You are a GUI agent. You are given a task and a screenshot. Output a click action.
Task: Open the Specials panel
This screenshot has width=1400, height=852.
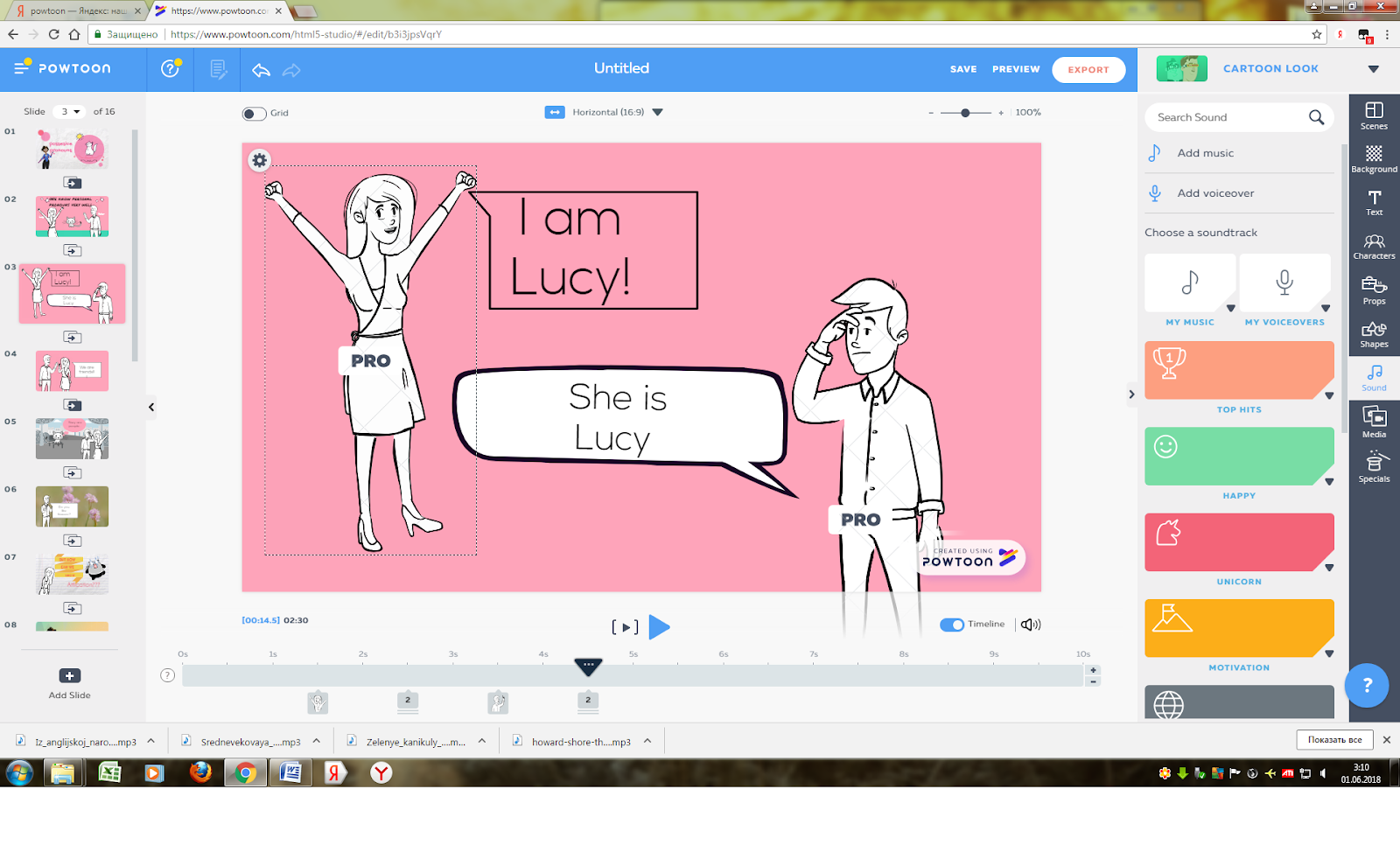pyautogui.click(x=1374, y=467)
